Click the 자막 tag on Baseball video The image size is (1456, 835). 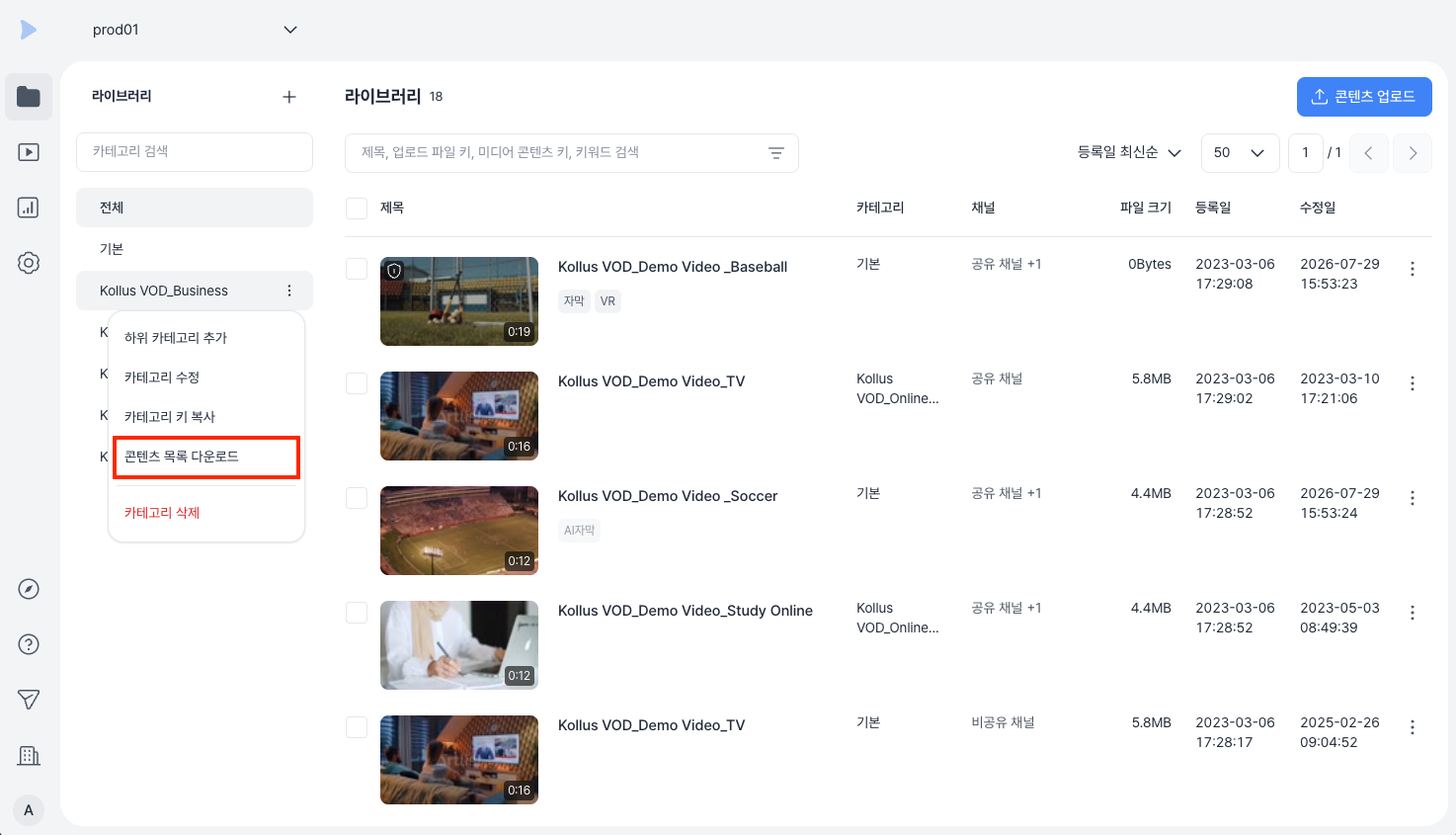click(x=574, y=301)
